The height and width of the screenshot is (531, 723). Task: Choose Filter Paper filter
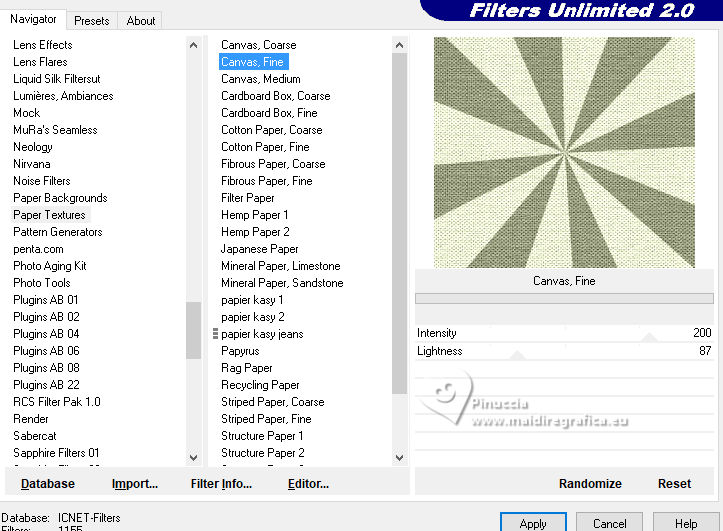tap(248, 198)
